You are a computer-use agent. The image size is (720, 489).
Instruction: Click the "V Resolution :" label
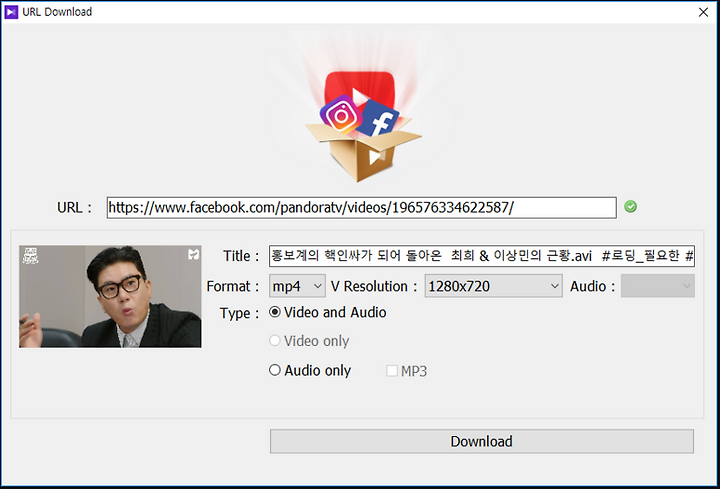[x=374, y=287]
